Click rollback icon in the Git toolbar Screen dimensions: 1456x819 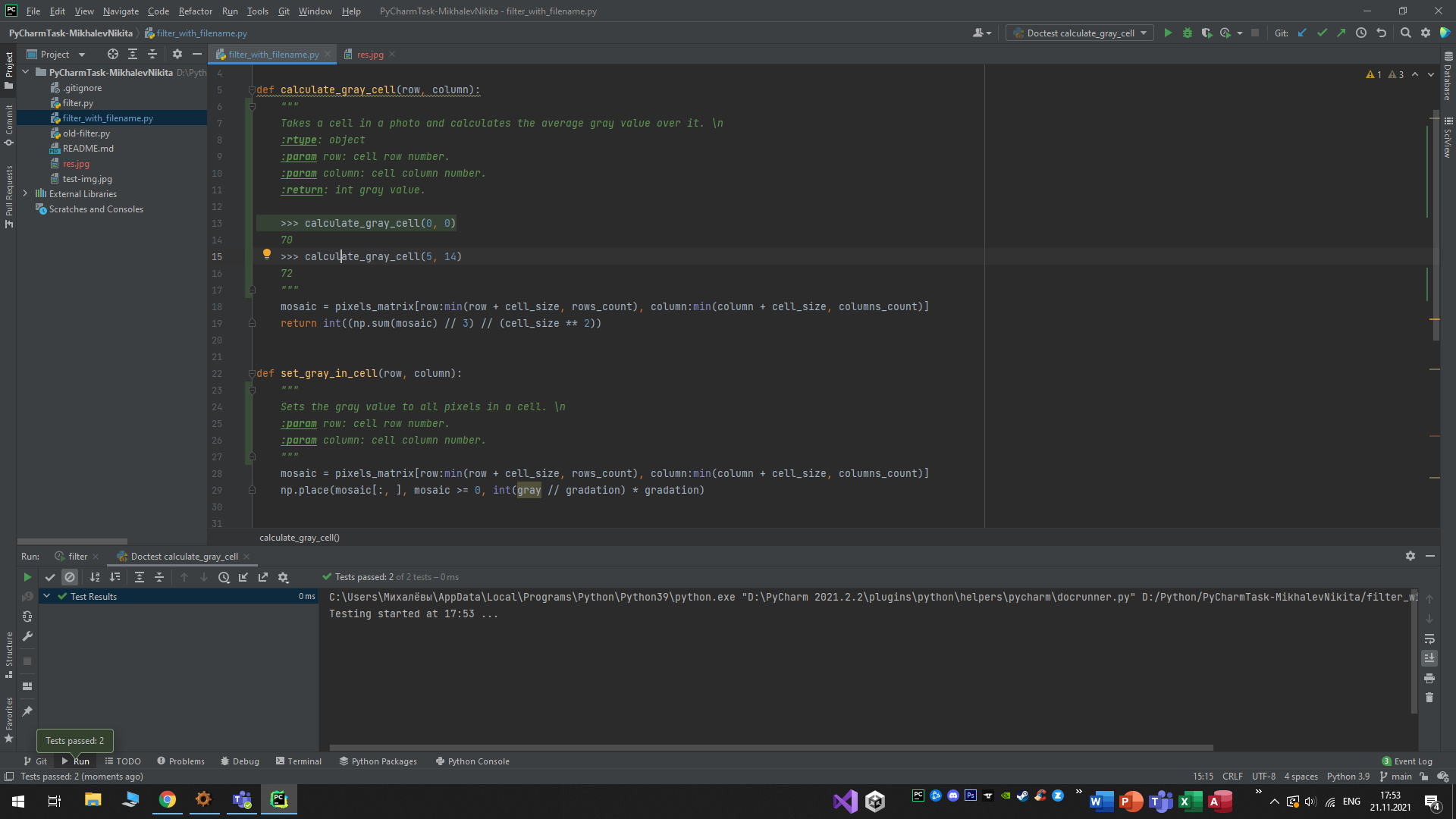(x=1381, y=33)
